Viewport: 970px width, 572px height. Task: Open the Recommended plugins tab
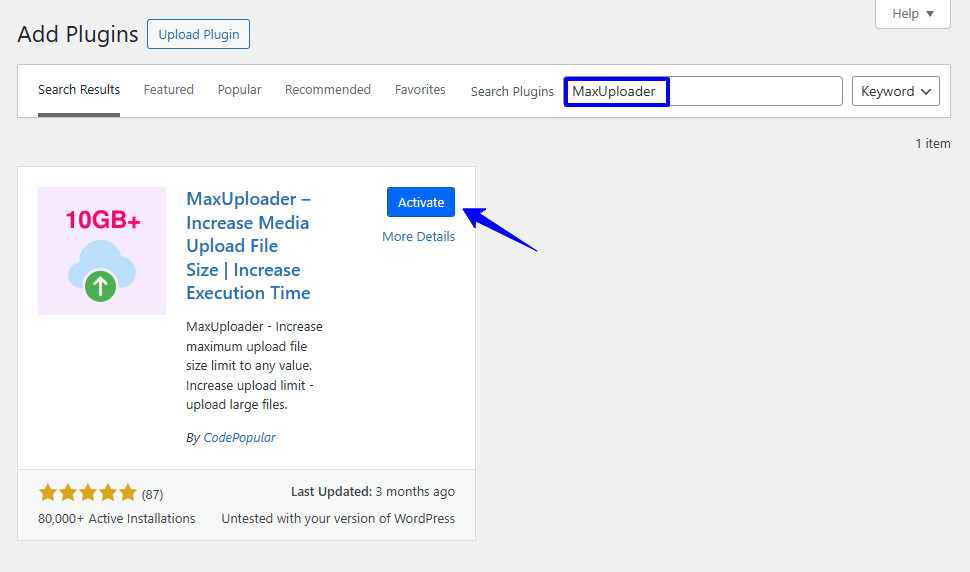328,90
